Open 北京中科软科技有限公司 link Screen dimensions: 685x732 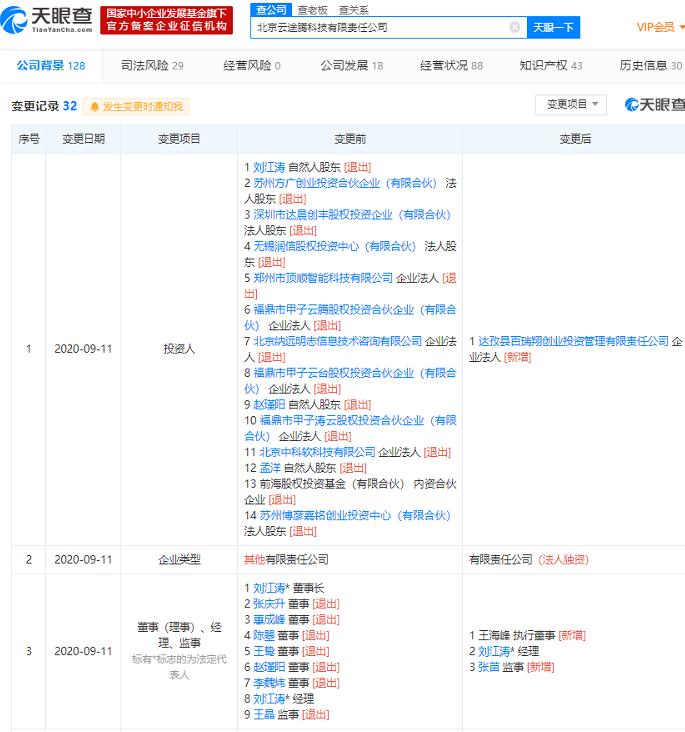click(x=318, y=452)
